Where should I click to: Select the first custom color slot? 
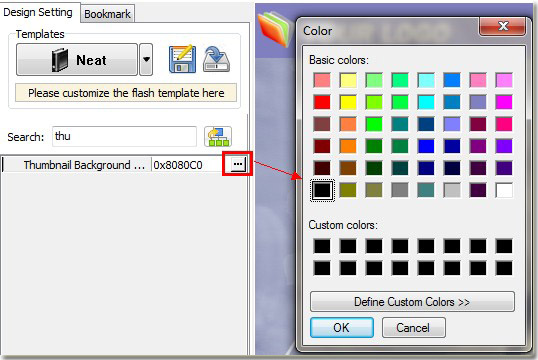322,246
